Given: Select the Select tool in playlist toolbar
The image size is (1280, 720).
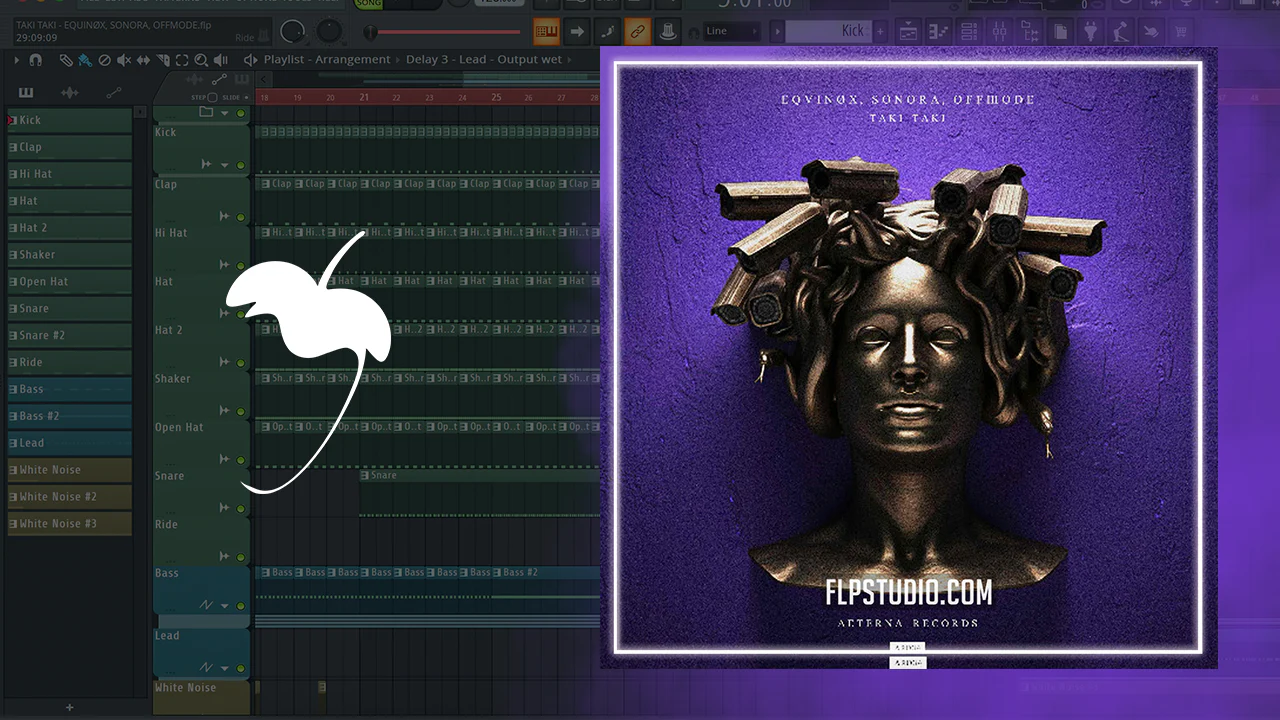Looking at the screenshot, I should pos(182,60).
